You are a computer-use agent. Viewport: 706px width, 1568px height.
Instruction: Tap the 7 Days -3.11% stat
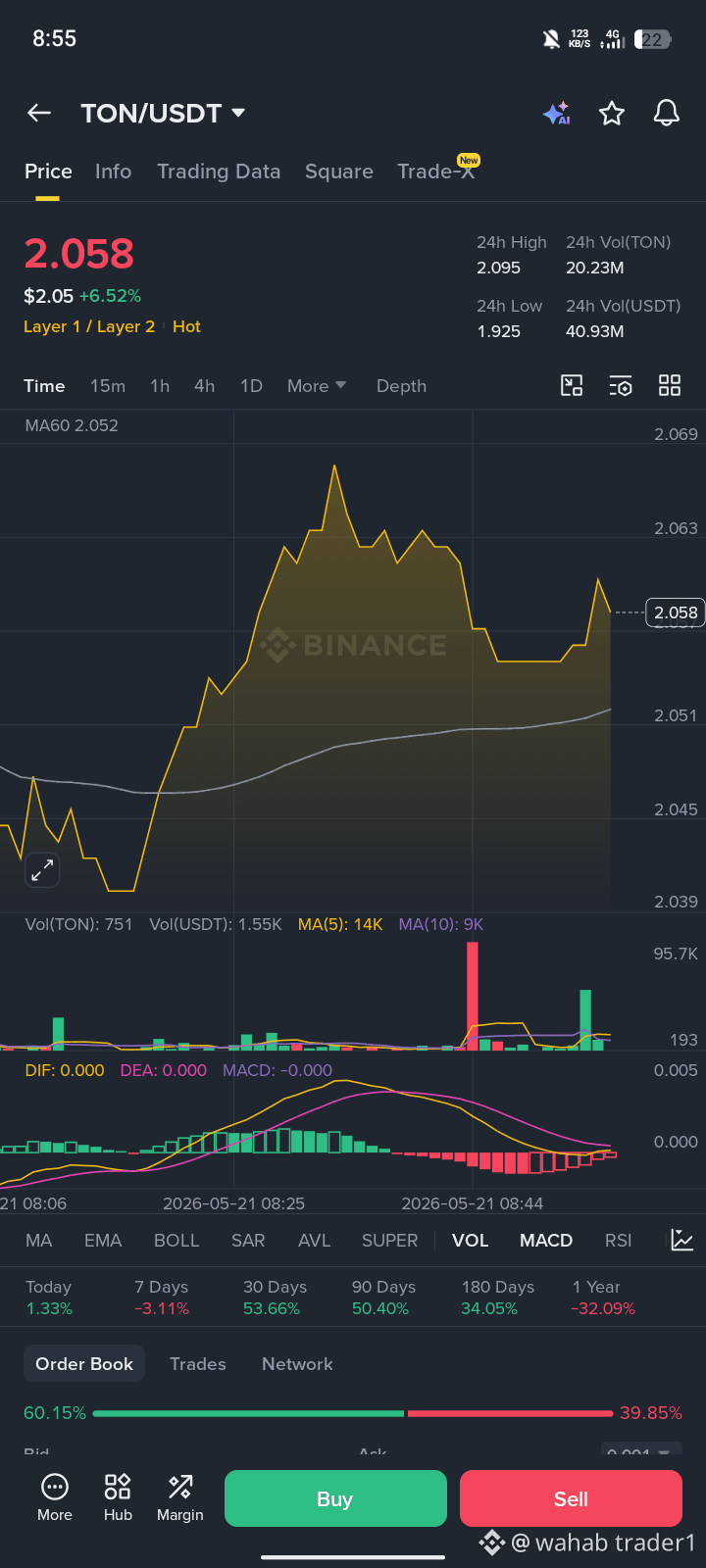[162, 1298]
